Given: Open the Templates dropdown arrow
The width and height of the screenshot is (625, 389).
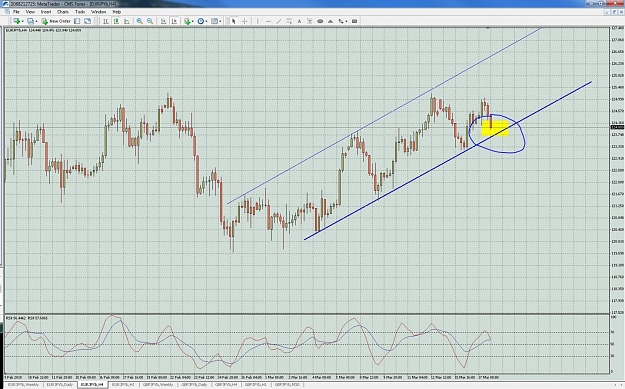Looking at the screenshot, I should (x=220, y=21).
